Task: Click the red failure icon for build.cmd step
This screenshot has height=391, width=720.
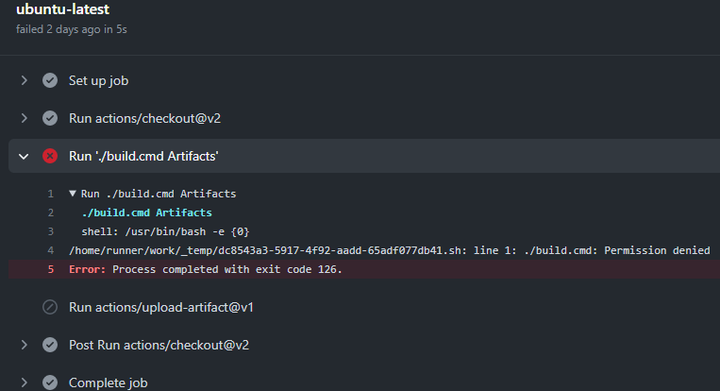Action: [50, 156]
